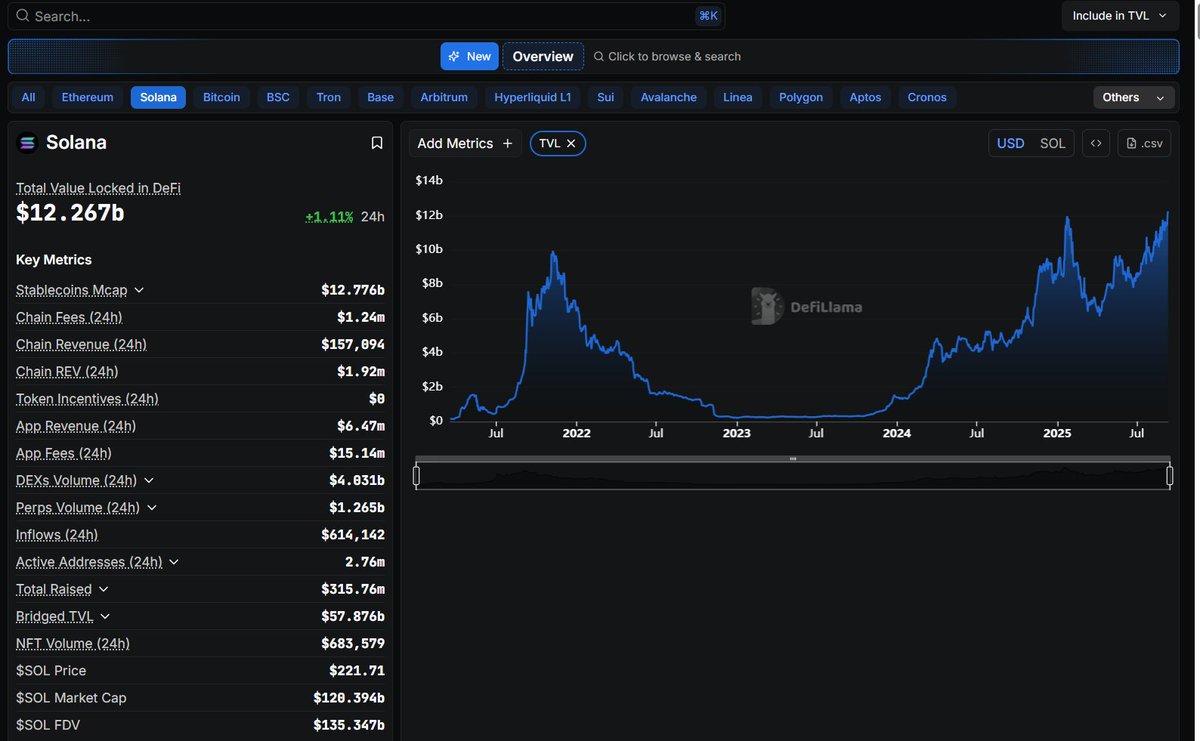Click Inflows (24h) label
This screenshot has width=1200, height=741.
click(57, 535)
